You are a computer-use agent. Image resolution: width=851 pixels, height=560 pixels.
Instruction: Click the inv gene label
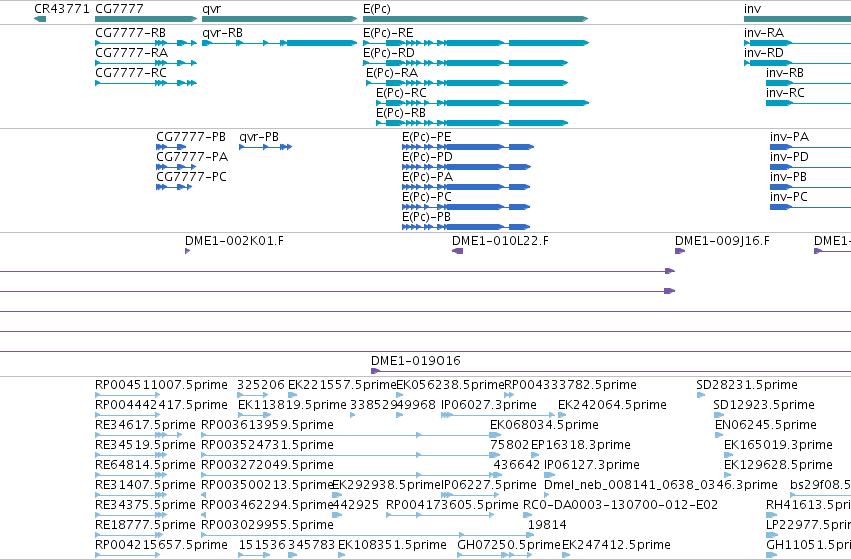752,9
